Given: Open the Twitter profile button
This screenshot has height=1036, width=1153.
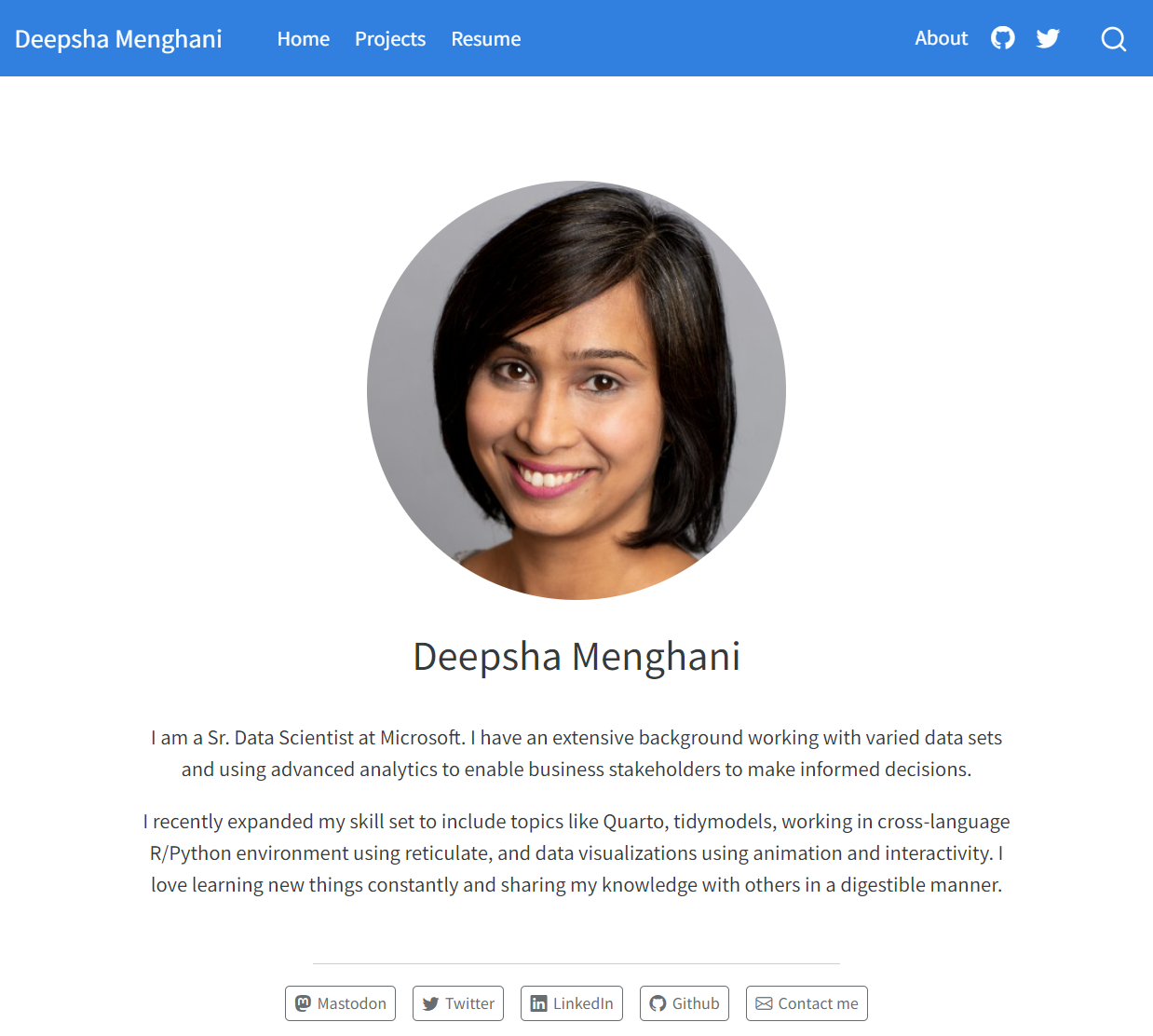Looking at the screenshot, I should [458, 1003].
